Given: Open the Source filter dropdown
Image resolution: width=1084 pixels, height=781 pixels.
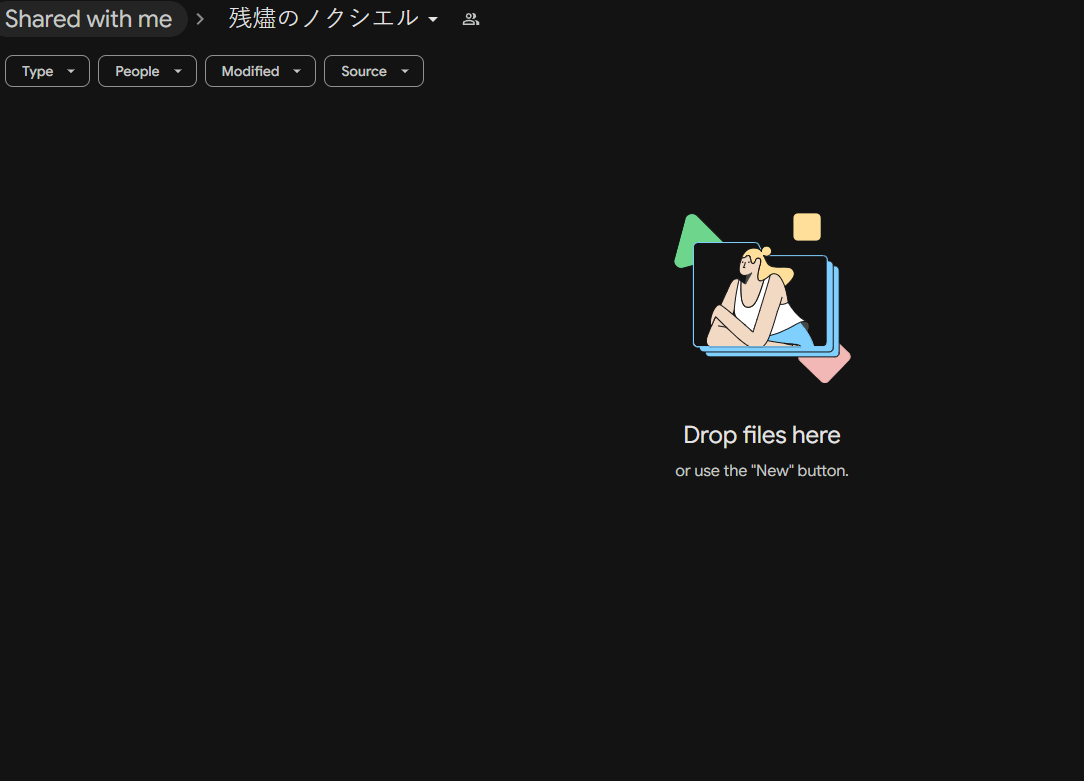Looking at the screenshot, I should coord(374,71).
